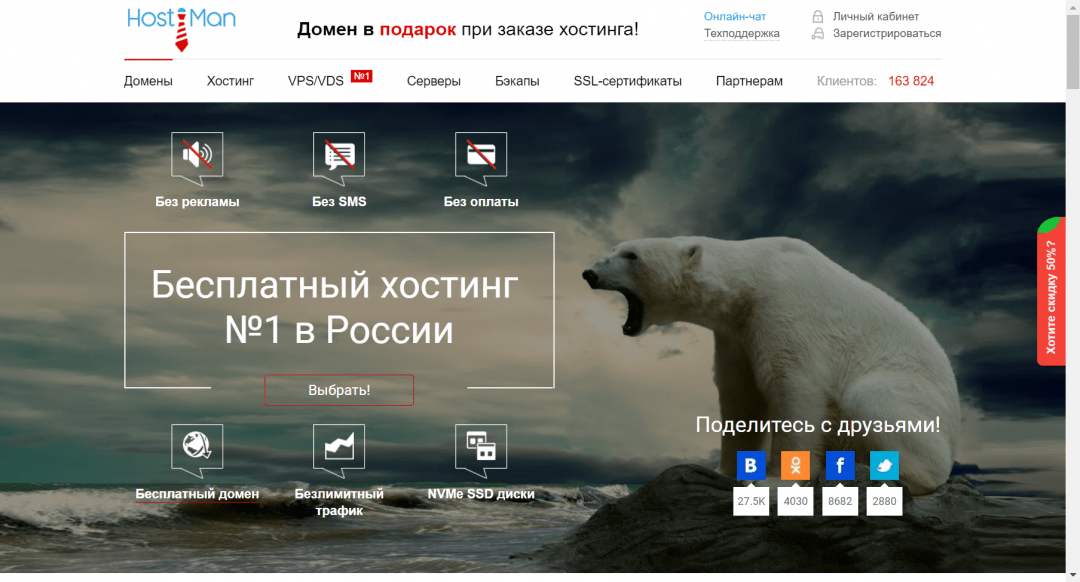
Task: Share via VKontakte icon
Action: 751,466
